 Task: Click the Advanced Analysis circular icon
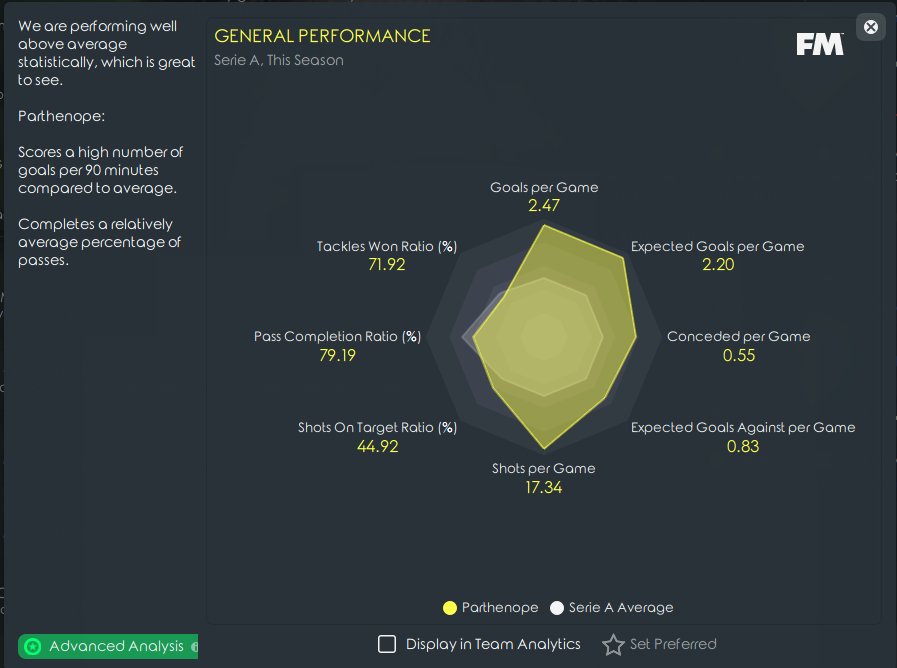click(x=33, y=646)
